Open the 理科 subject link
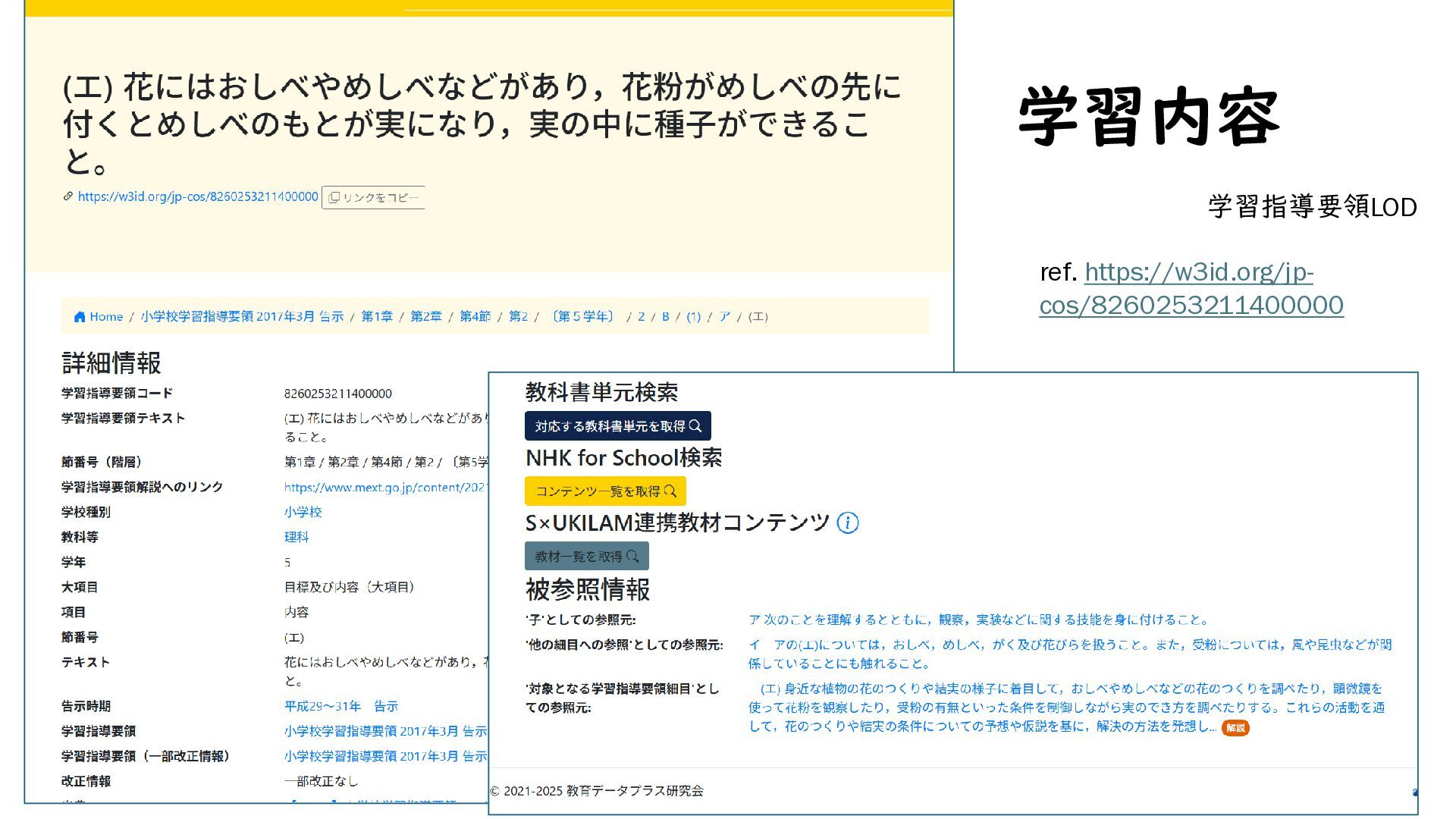This screenshot has width=1456, height=819. click(296, 537)
